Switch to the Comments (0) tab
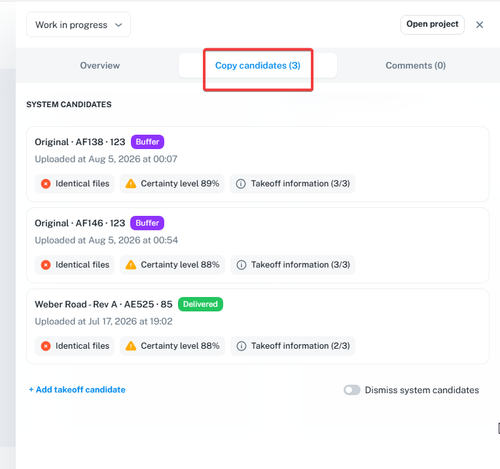 [x=415, y=65]
